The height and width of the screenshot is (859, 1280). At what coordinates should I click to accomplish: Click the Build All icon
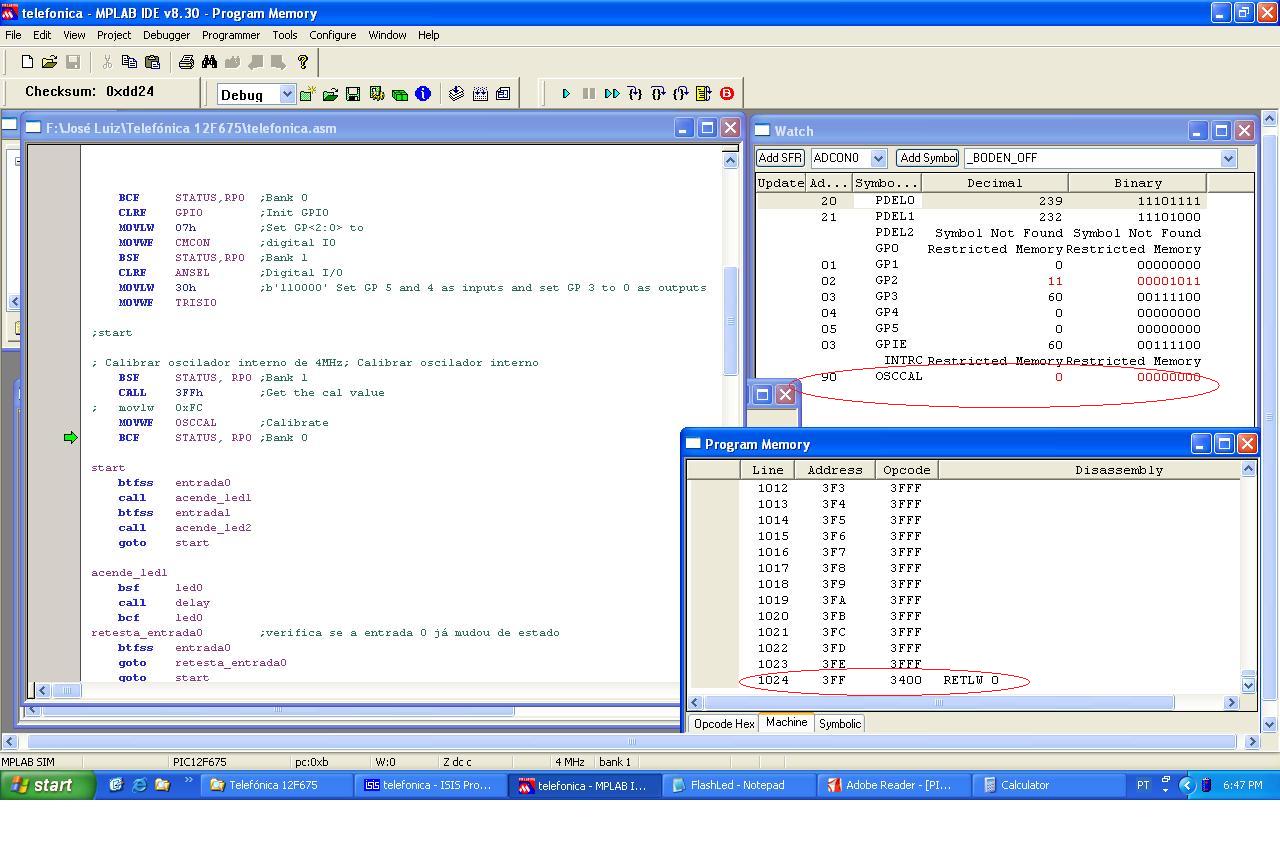(480, 94)
